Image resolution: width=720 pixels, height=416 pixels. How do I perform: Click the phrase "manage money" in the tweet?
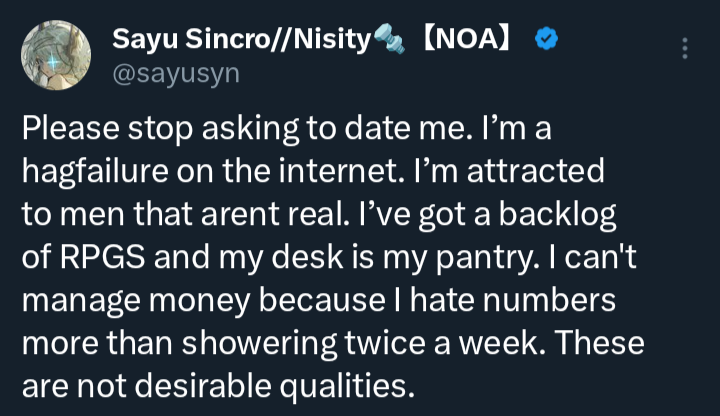pyautogui.click(x=128, y=300)
